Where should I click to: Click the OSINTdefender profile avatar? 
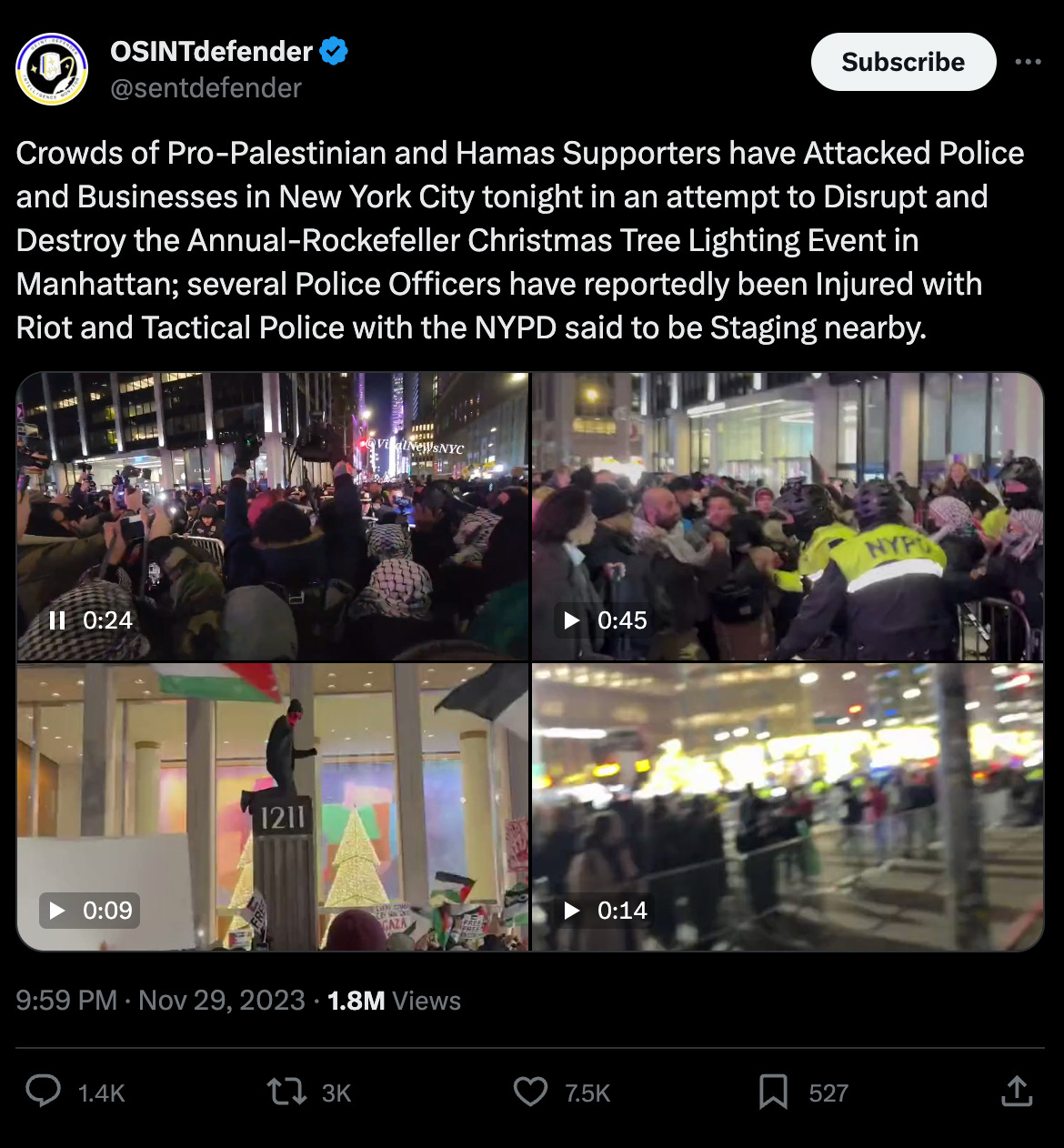pyautogui.click(x=52, y=69)
